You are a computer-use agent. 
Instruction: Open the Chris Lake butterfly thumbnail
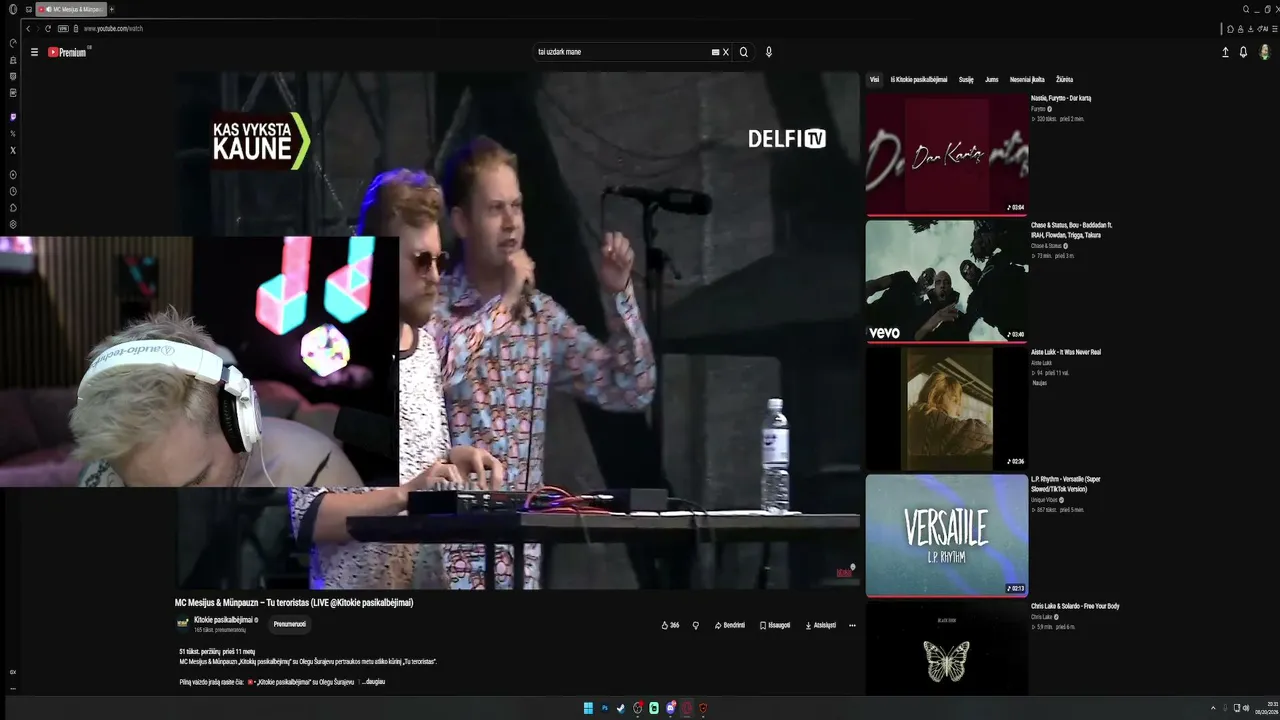[947, 648]
